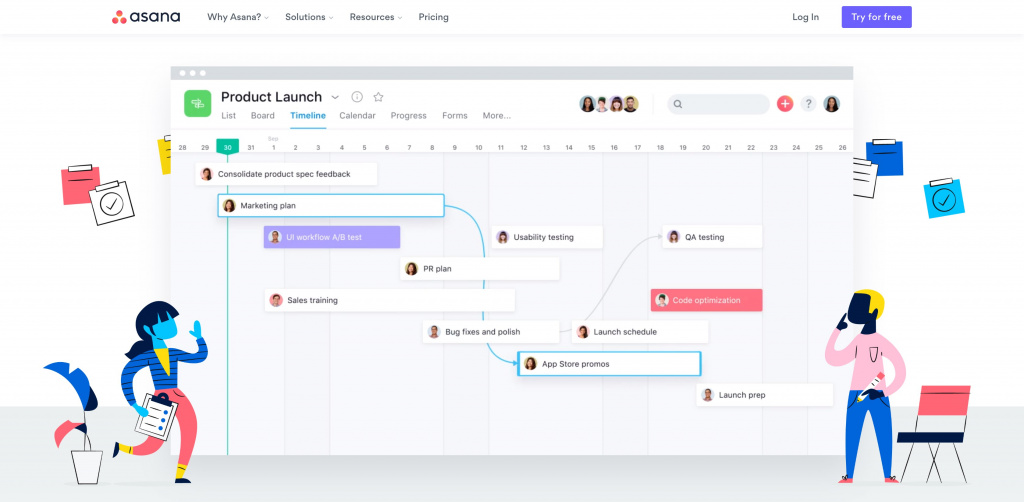Click the assignee avatar on QA testing
1024x502 pixels.
(674, 237)
